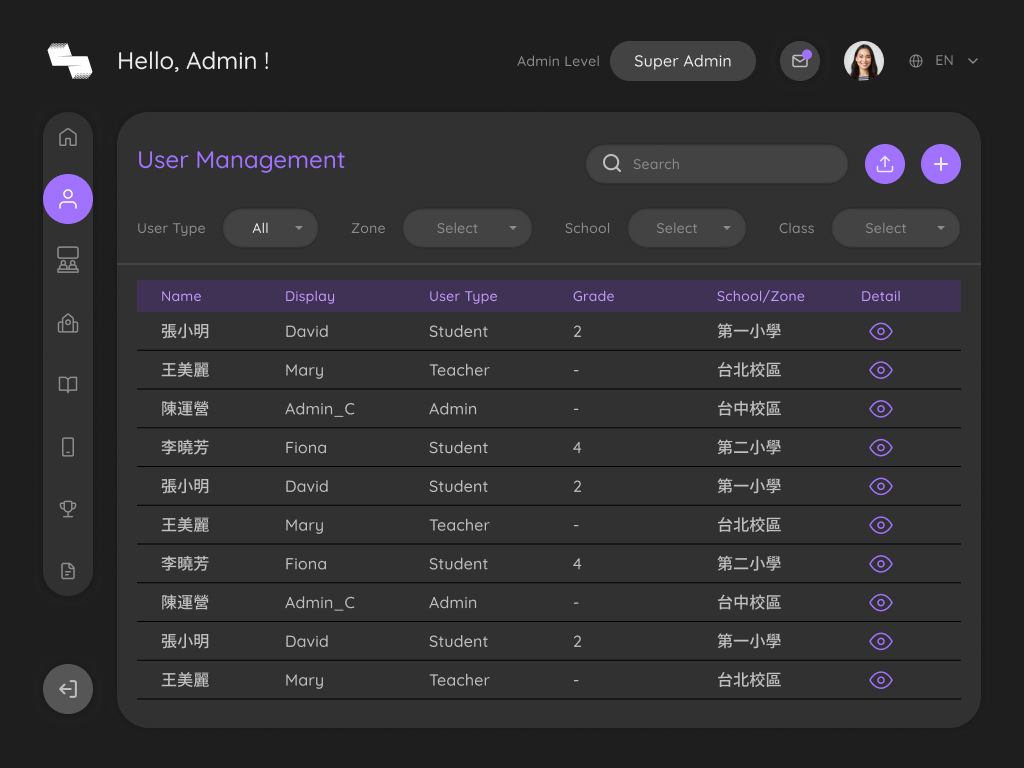This screenshot has width=1024, height=768.
Task: Expand the EN language chevron
Action: (973, 61)
